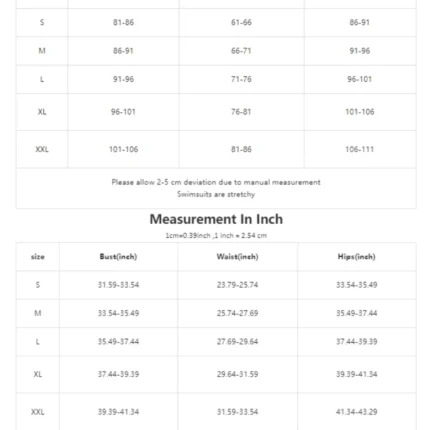Click the 'Waist(inch)' column header
The image size is (430, 430).
(x=237, y=257)
